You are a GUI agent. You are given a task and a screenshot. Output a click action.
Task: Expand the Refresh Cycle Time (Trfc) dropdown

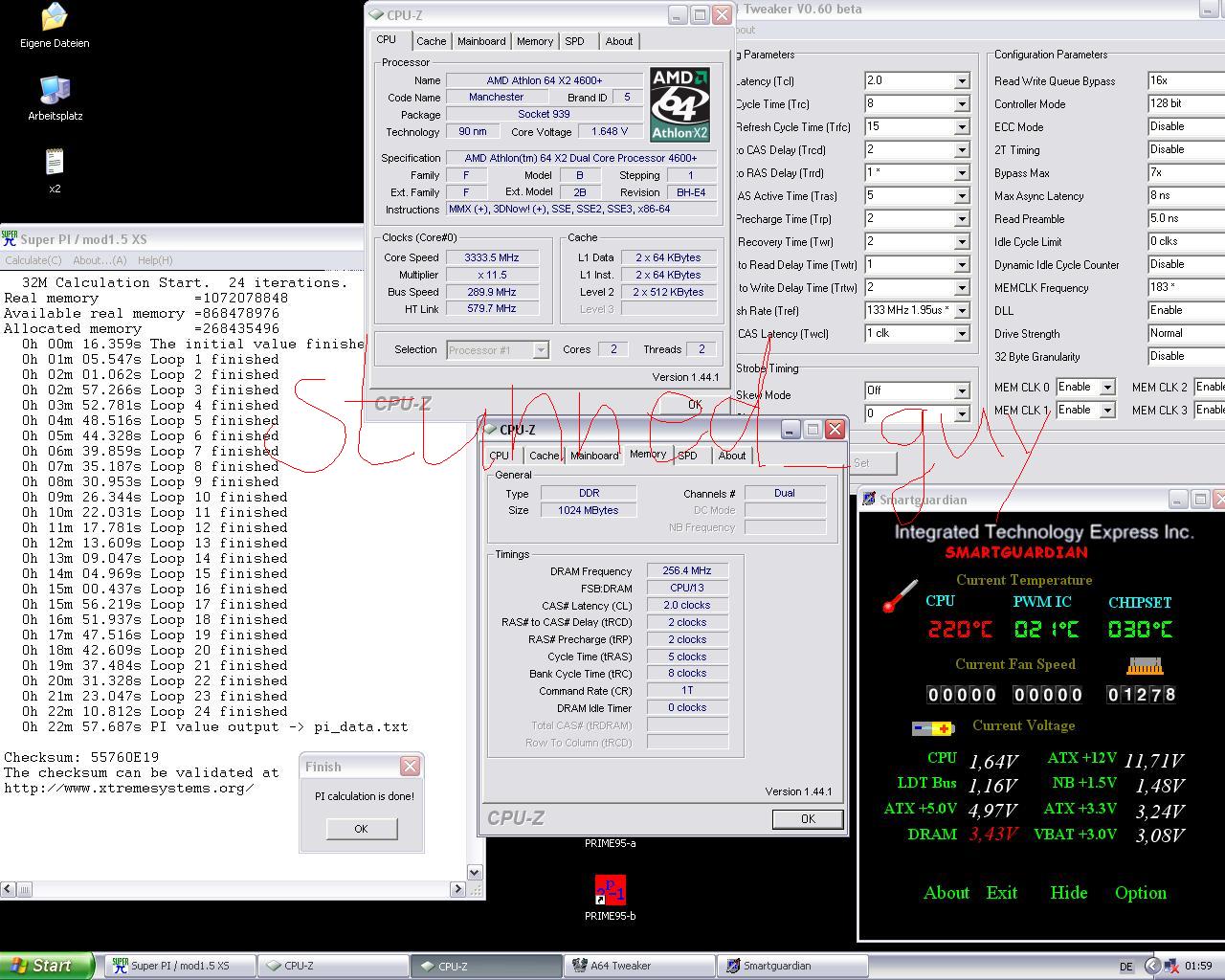pos(962,127)
